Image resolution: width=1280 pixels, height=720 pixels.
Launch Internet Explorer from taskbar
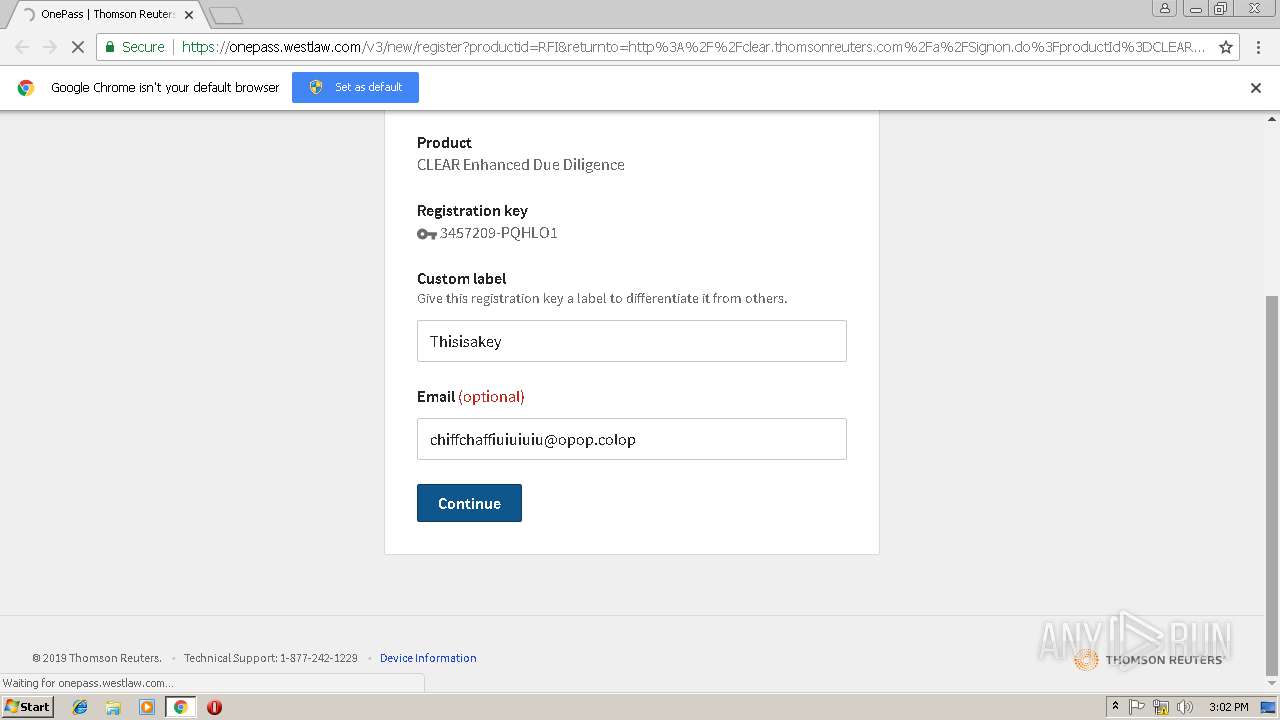coord(80,707)
